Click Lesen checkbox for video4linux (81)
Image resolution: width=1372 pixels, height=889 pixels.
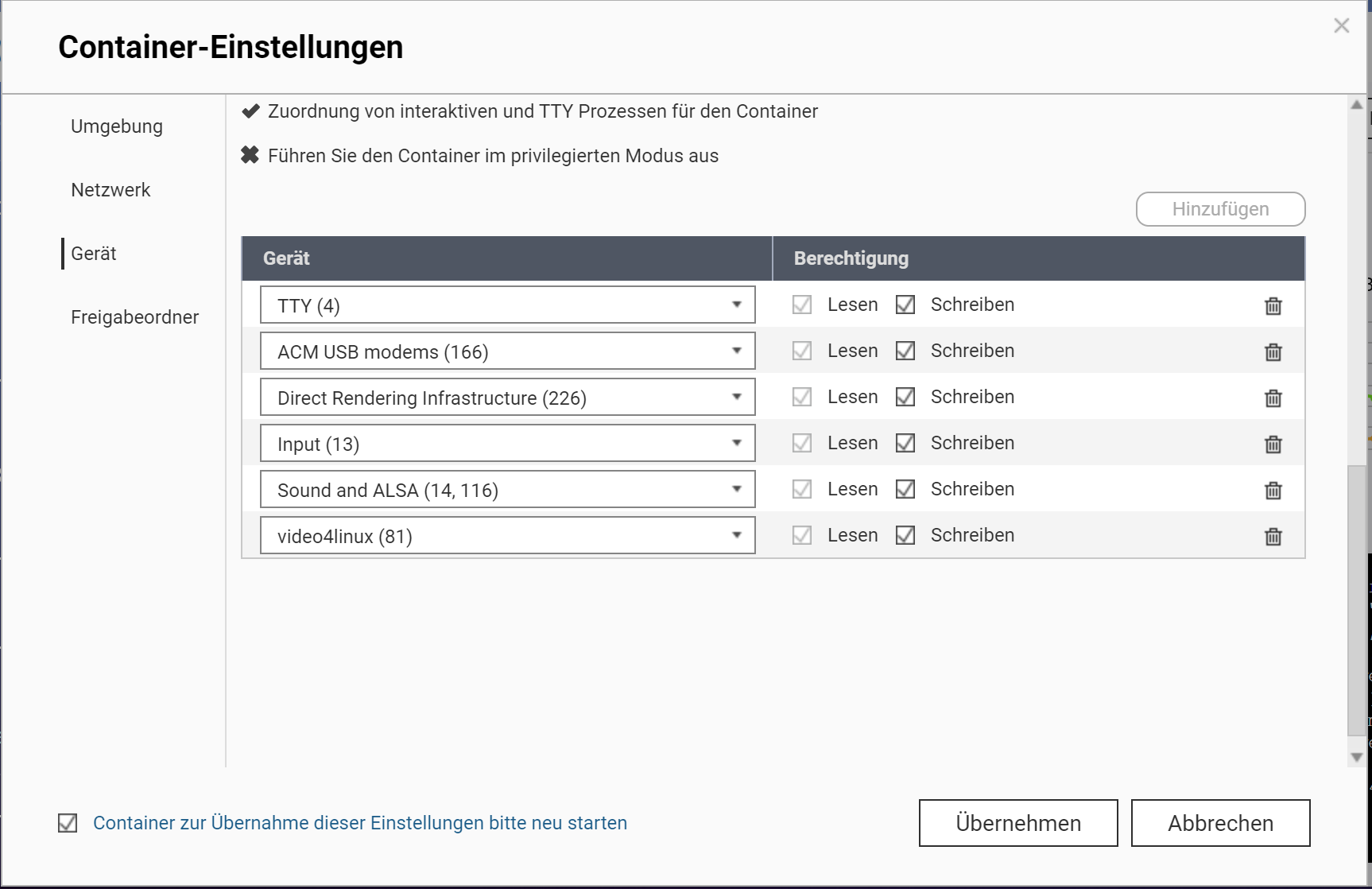point(802,535)
